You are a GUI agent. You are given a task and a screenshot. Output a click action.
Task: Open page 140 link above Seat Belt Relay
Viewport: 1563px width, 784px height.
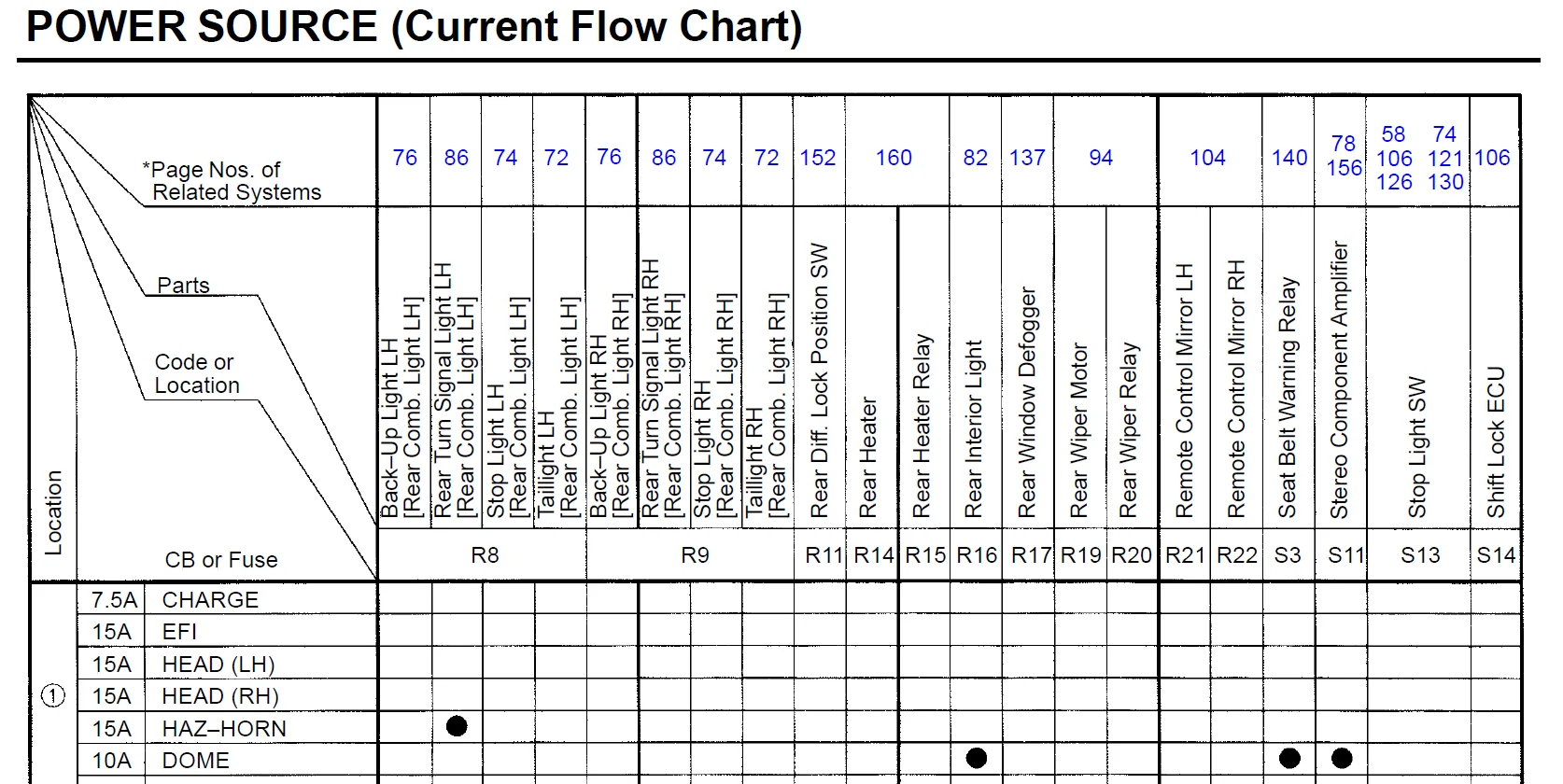click(x=1288, y=158)
